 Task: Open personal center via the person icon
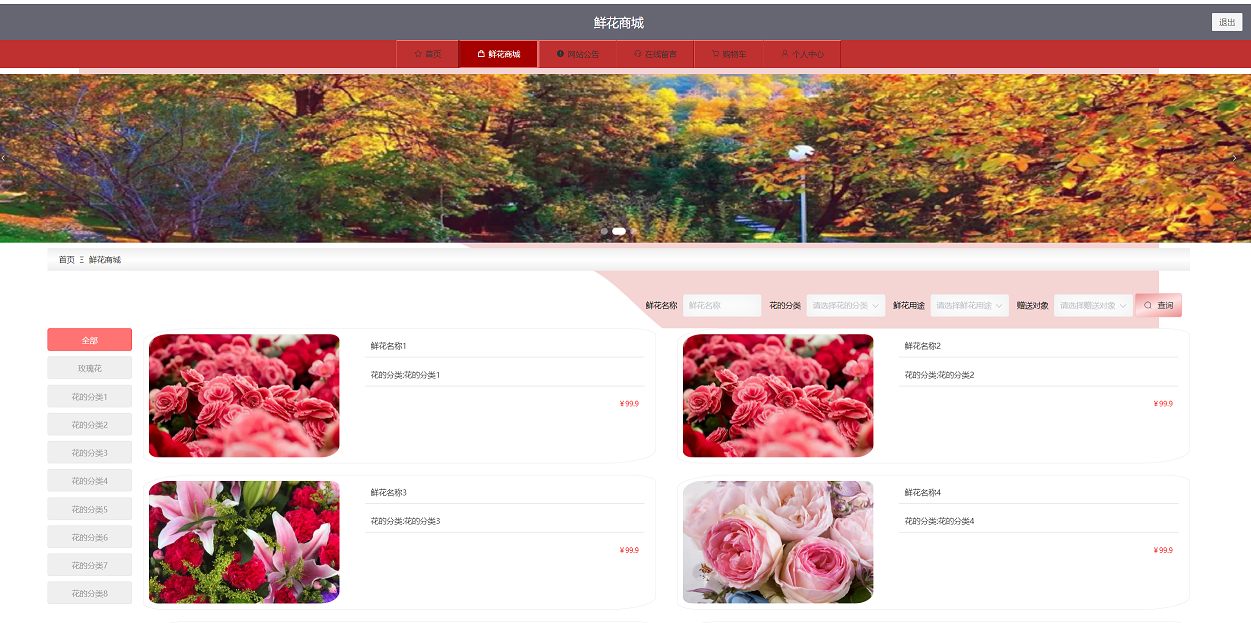(784, 54)
